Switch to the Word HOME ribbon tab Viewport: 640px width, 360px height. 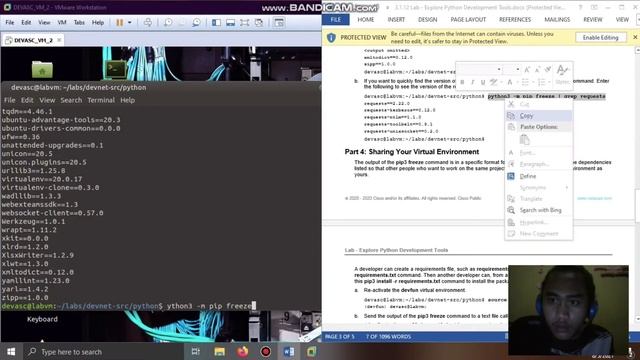[366, 20]
